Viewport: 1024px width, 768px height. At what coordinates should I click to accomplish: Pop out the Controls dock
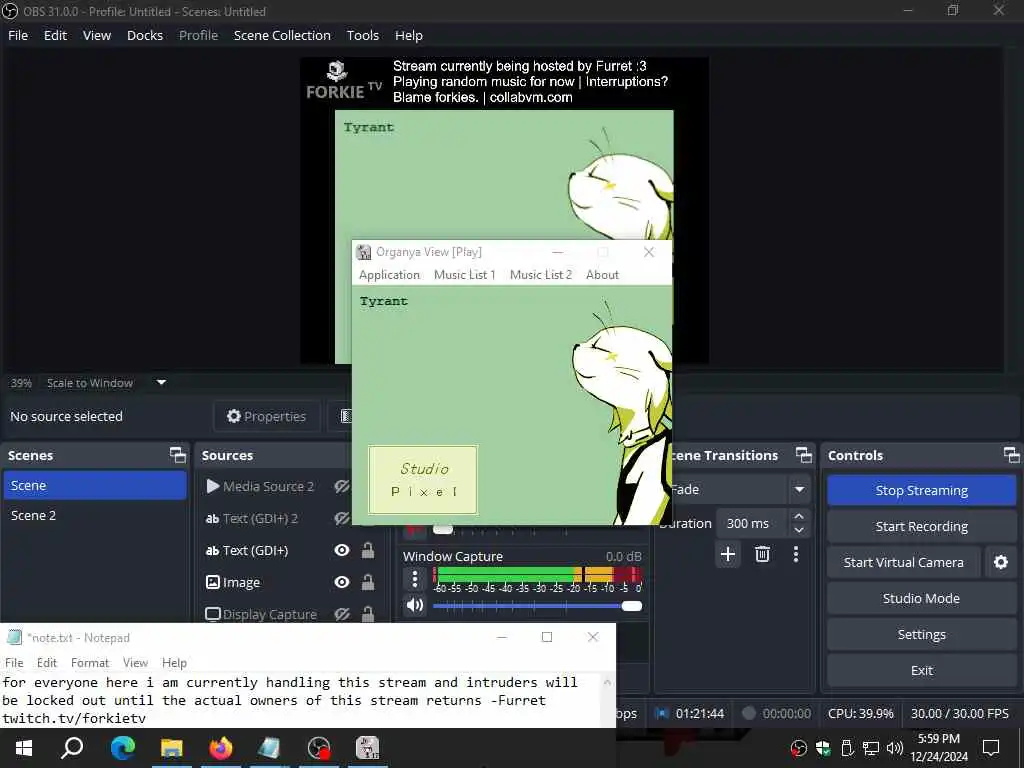1011,455
